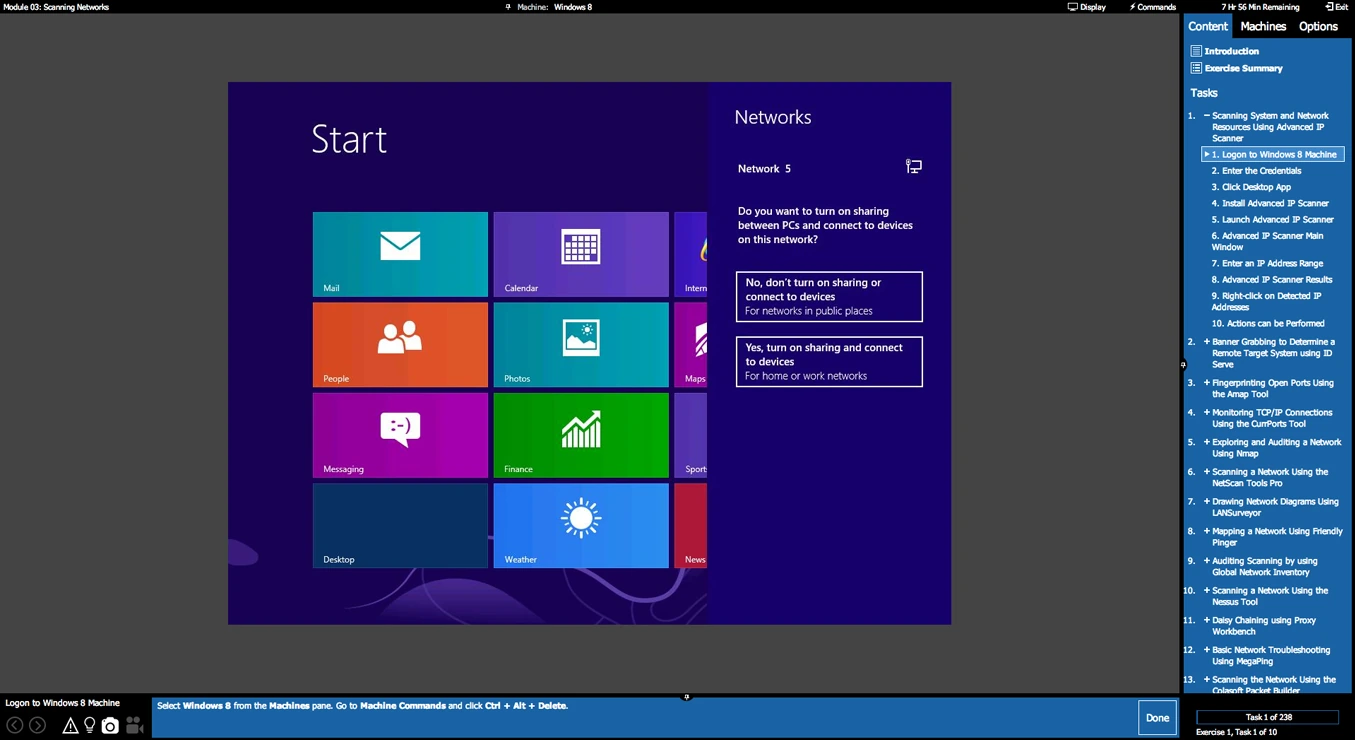This screenshot has width=1355, height=740.
Task: Open the Introduction link
Action: point(1232,51)
